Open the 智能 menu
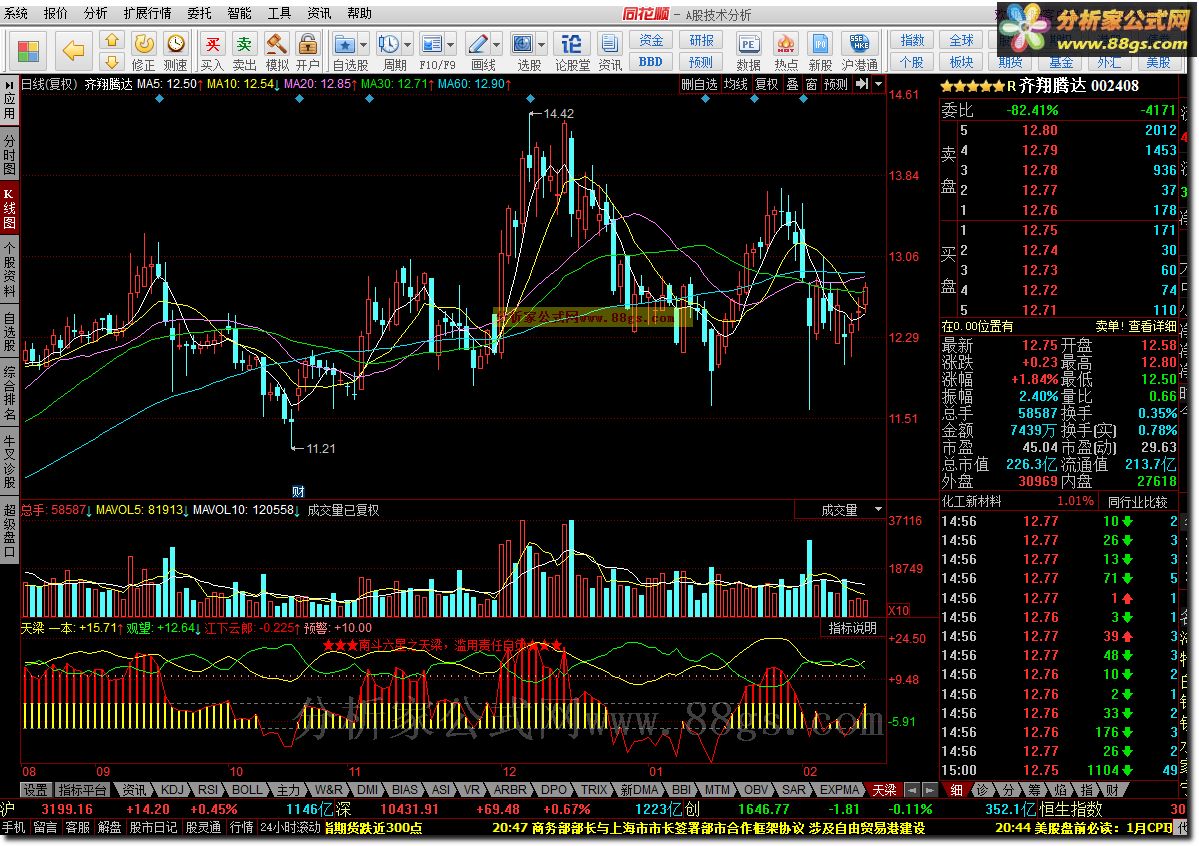 [239, 13]
